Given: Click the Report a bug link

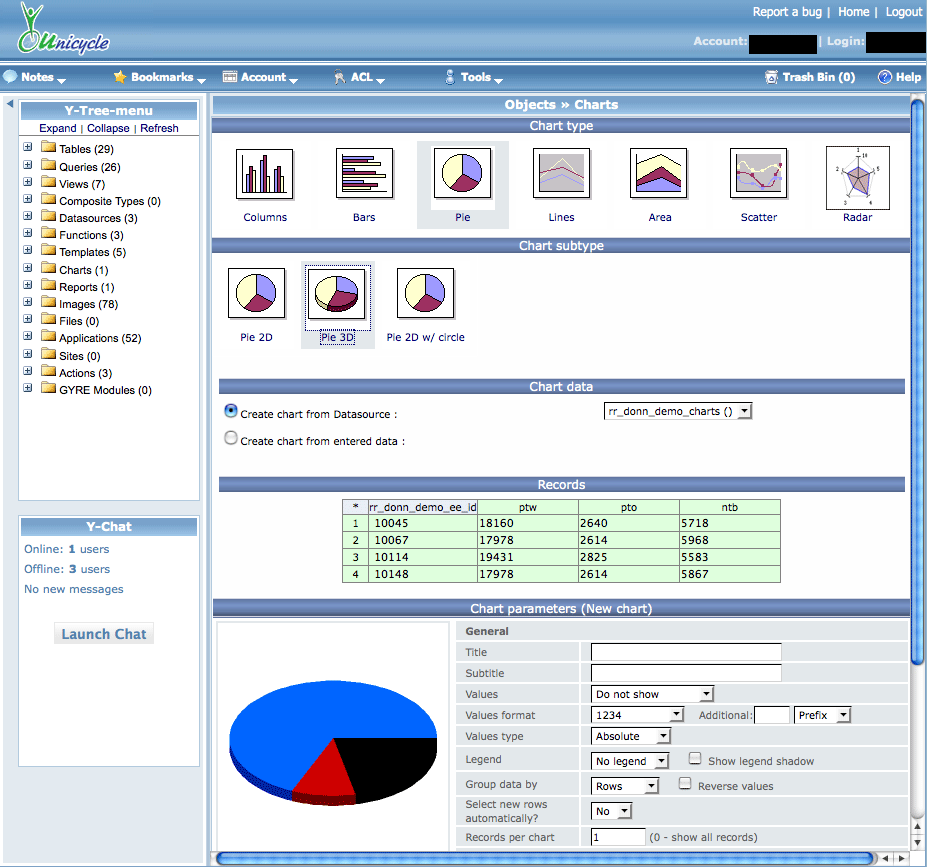Looking at the screenshot, I should pyautogui.click(x=787, y=12).
